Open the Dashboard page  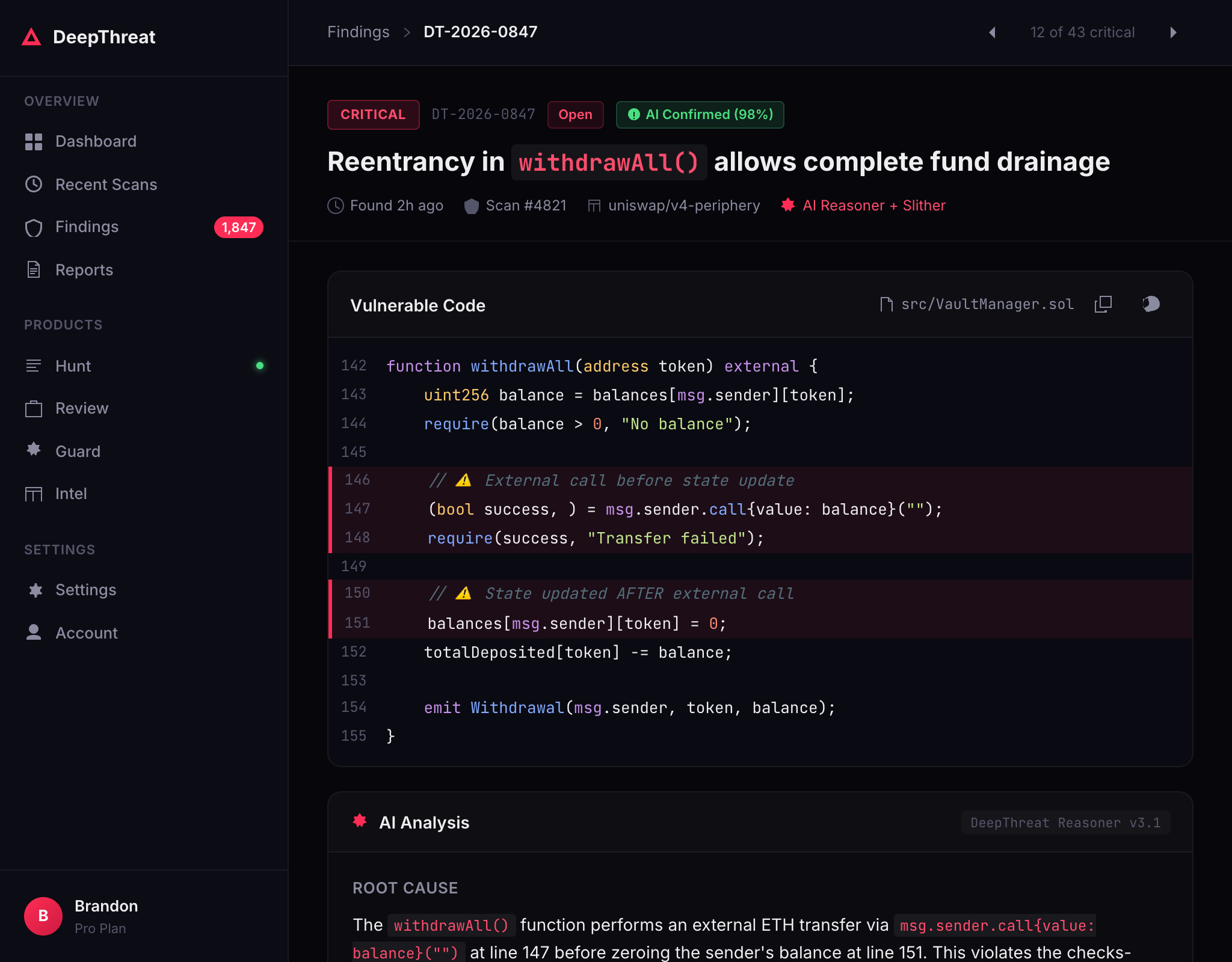(96, 141)
